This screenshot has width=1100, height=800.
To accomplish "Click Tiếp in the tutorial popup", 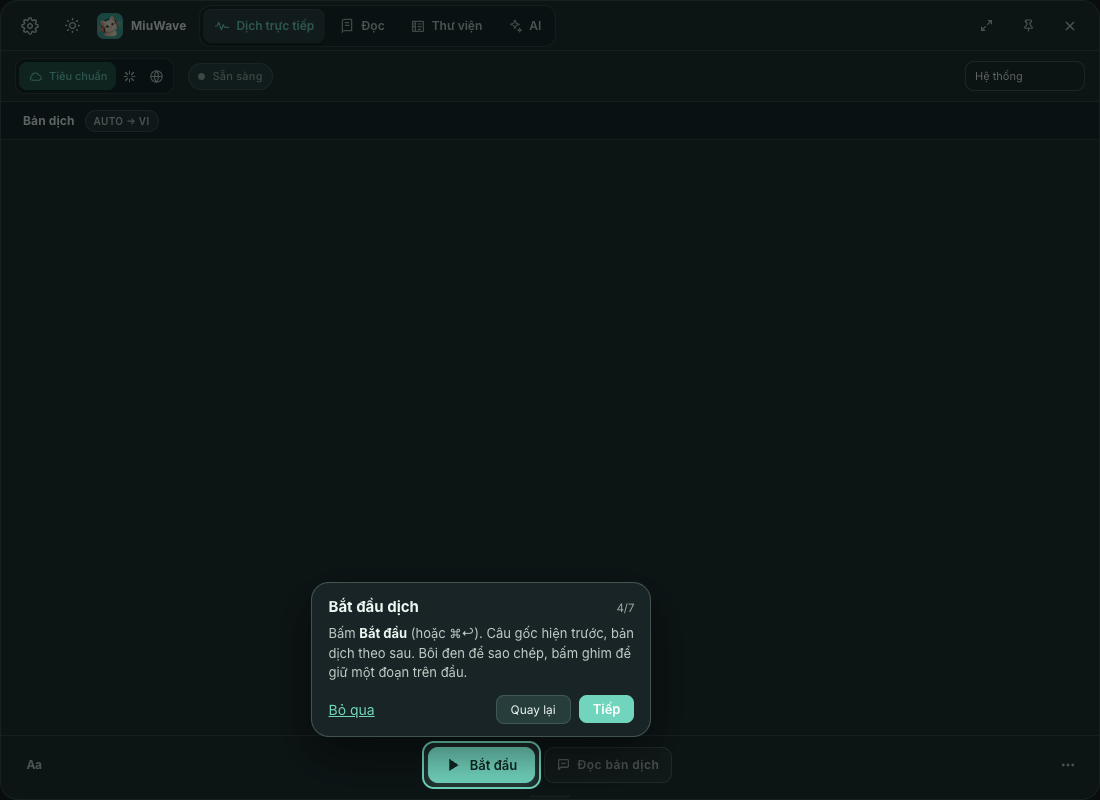I will click(606, 709).
